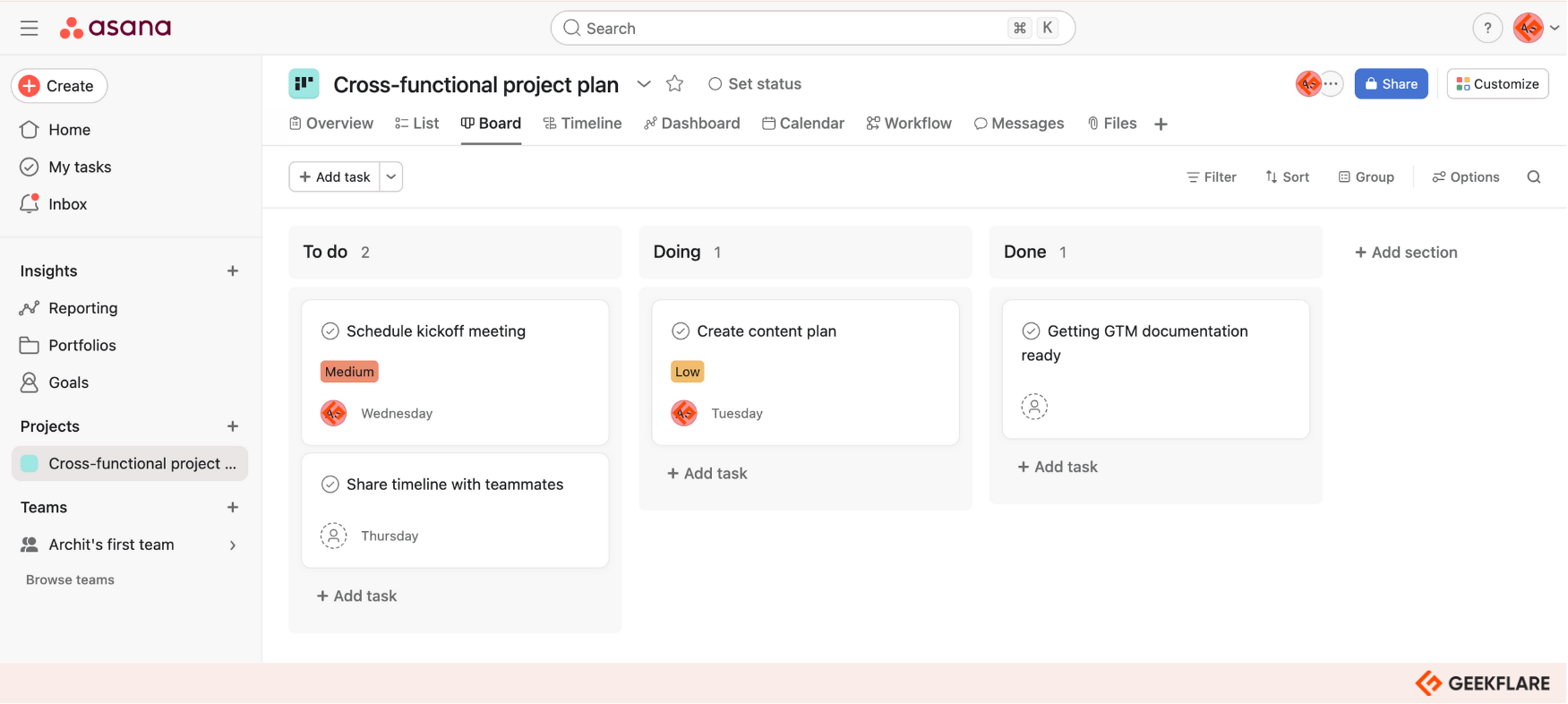Add a new tab with plus icon
The image size is (1568, 704).
(x=1161, y=124)
